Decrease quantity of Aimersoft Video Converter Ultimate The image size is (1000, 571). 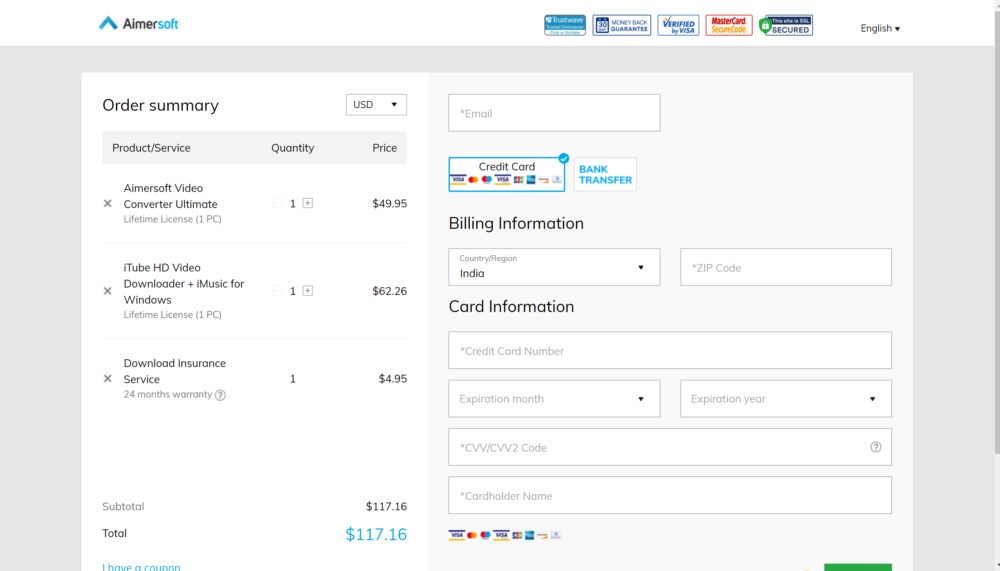pos(277,204)
